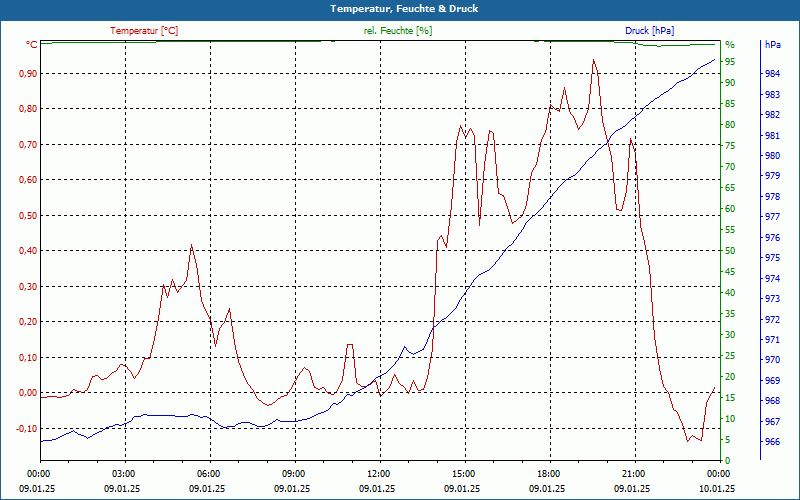The height and width of the screenshot is (500, 800).
Task: Click the '0,00' temperature axis value
Action: point(29,393)
